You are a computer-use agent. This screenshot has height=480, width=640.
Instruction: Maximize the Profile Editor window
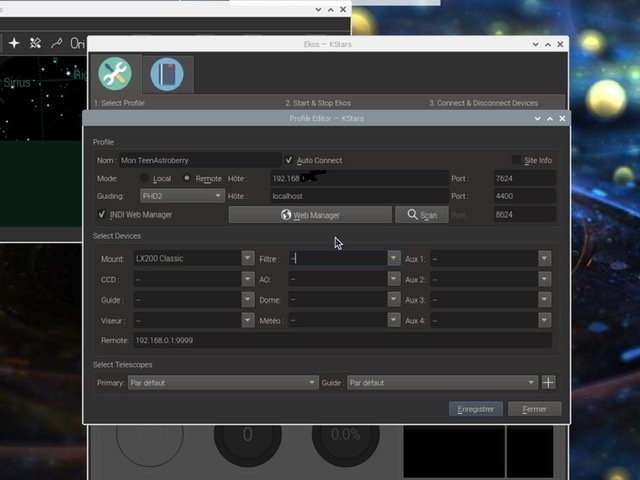click(x=550, y=118)
